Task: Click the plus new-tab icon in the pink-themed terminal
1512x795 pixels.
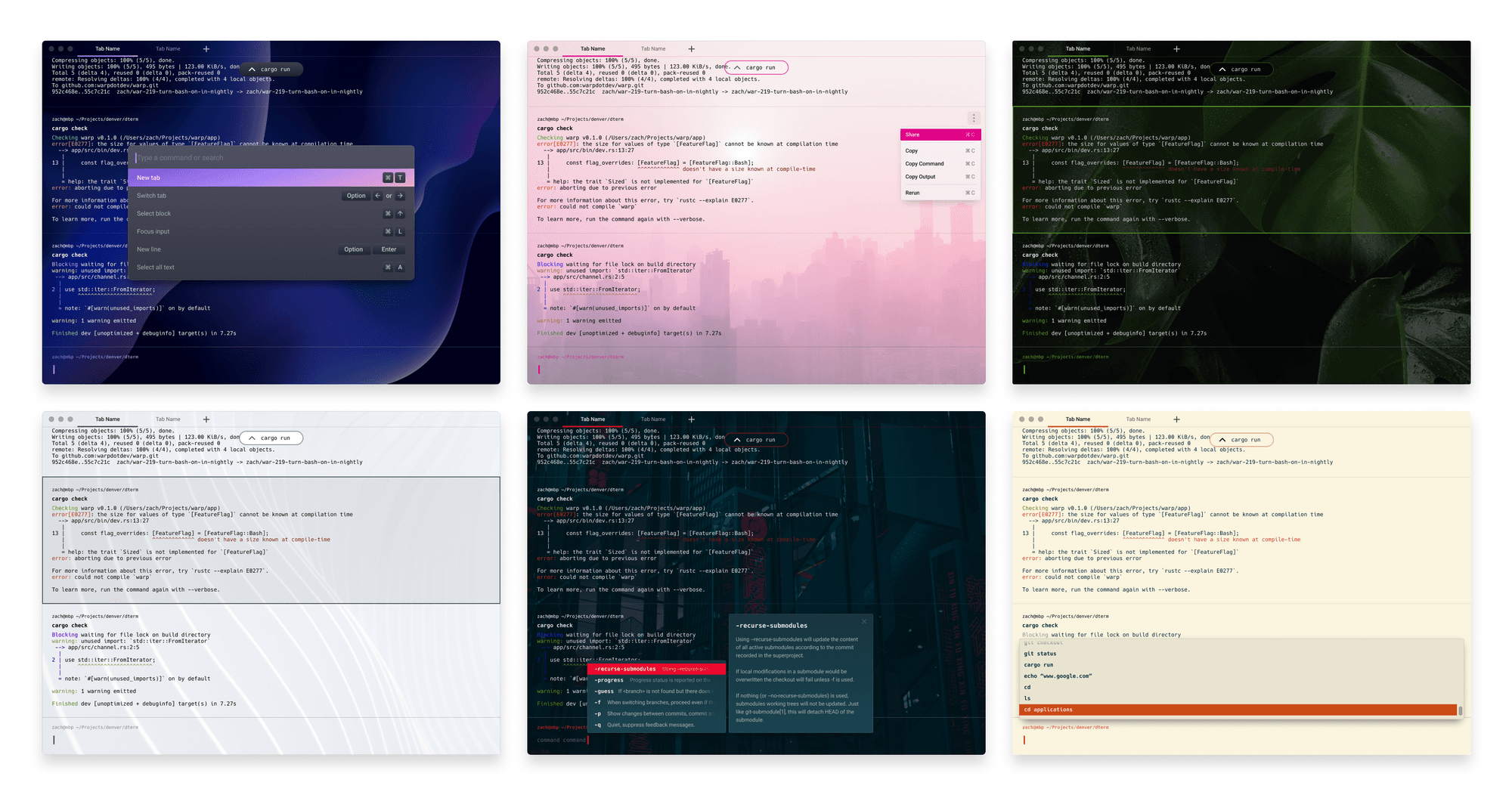Action: point(691,49)
